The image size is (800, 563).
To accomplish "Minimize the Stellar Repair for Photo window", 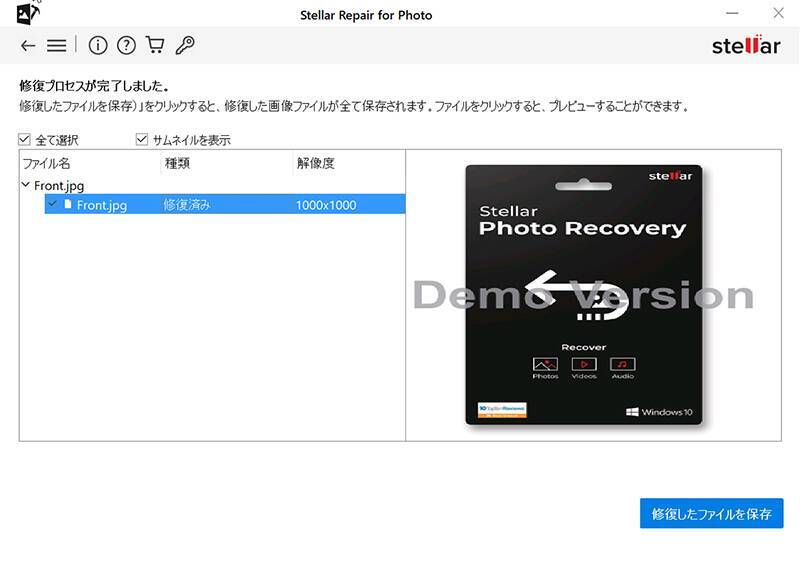I will pos(732,13).
